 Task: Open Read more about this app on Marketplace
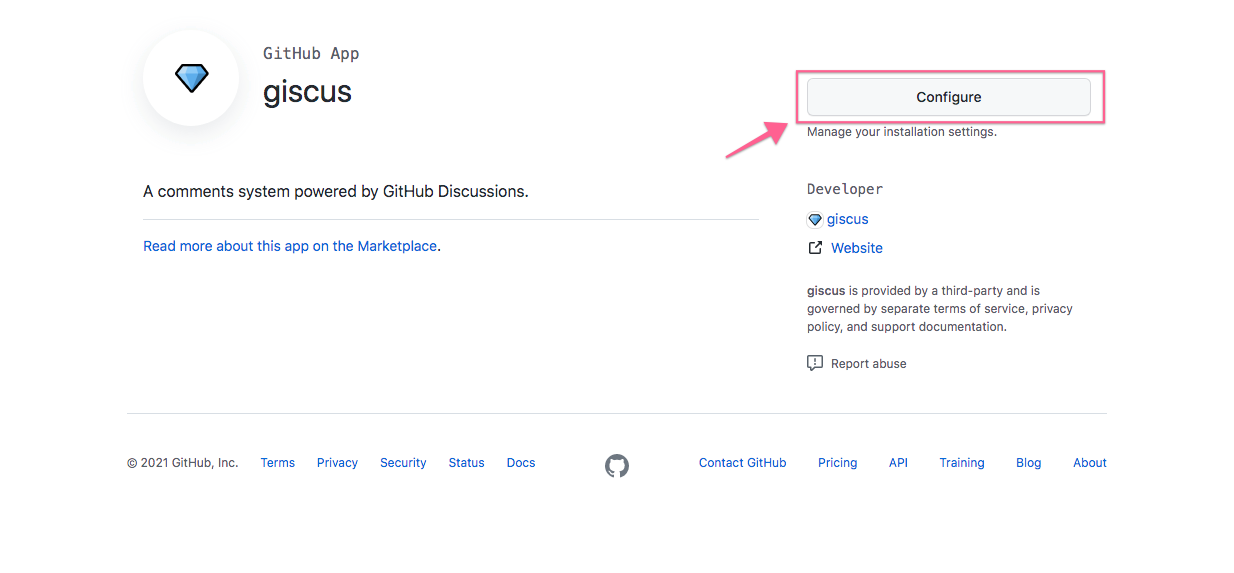click(290, 246)
